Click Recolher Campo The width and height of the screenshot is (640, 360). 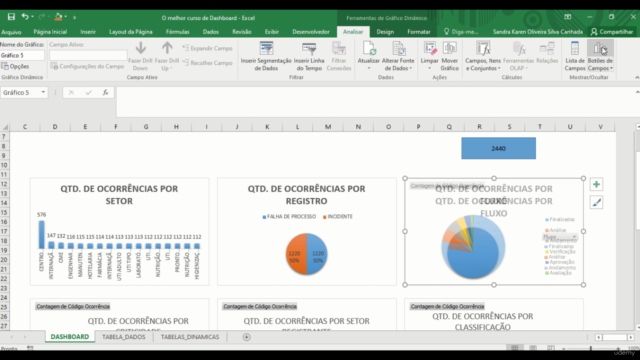[207, 63]
